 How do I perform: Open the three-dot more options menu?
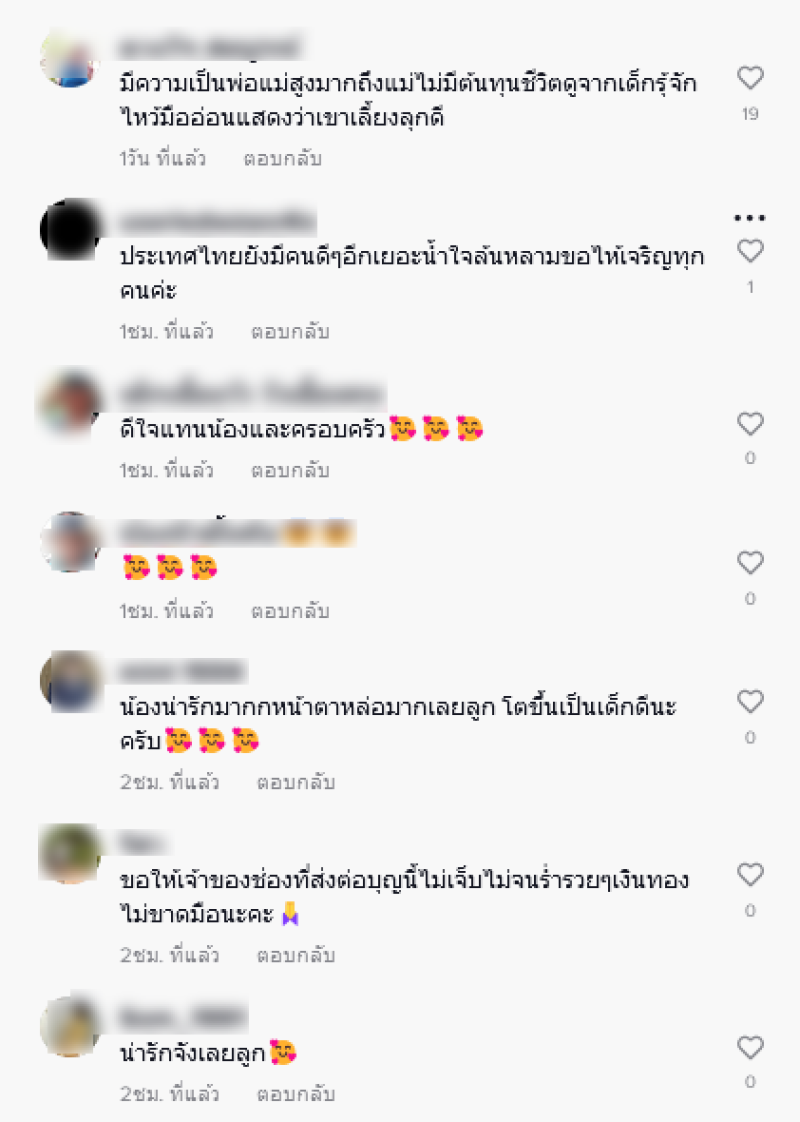(x=750, y=218)
